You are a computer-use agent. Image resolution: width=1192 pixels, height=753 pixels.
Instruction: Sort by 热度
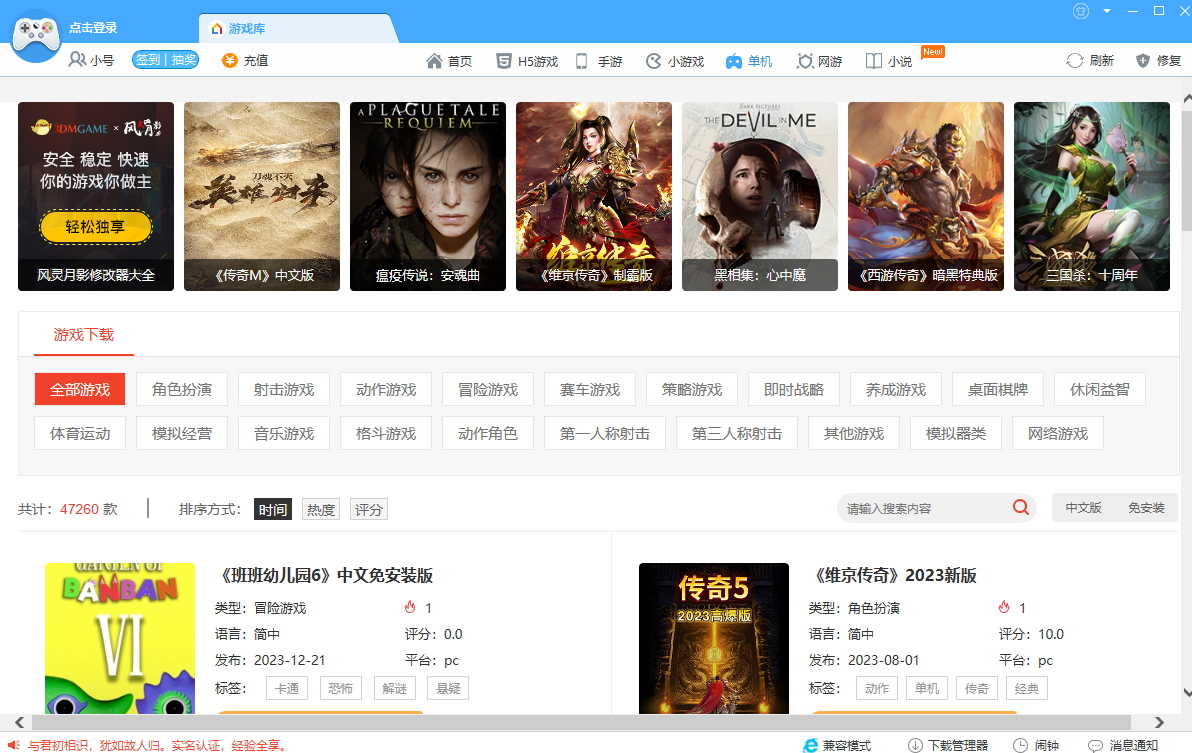[321, 509]
